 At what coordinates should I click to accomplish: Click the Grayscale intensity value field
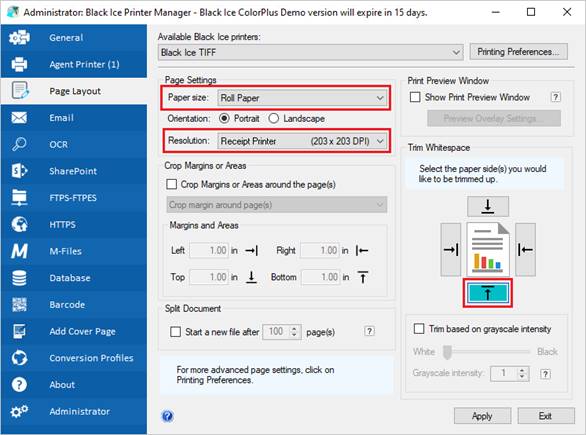504,373
